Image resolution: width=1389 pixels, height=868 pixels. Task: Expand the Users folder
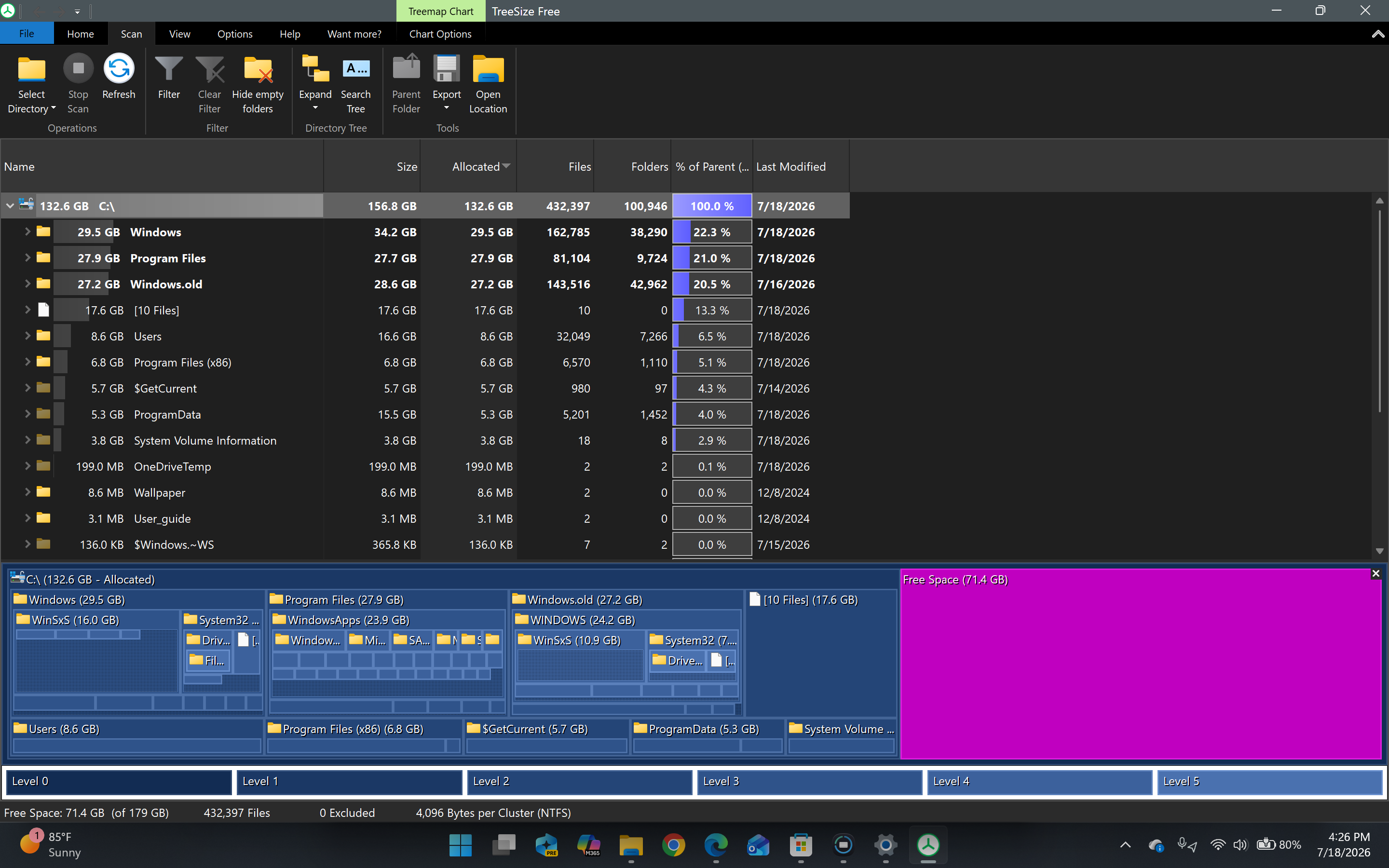point(27,336)
